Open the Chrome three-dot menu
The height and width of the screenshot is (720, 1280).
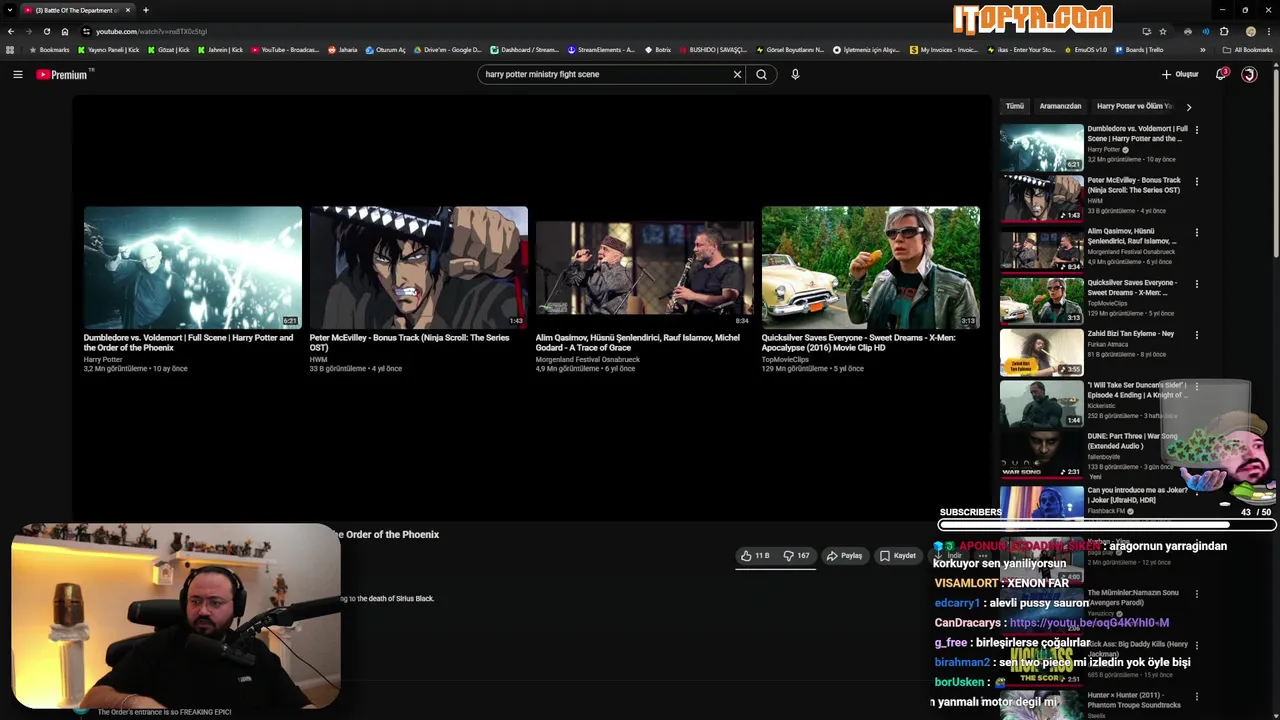tap(1268, 31)
